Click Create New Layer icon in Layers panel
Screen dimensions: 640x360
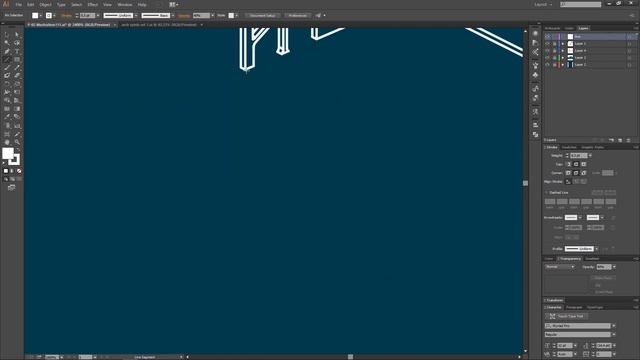tap(620, 140)
